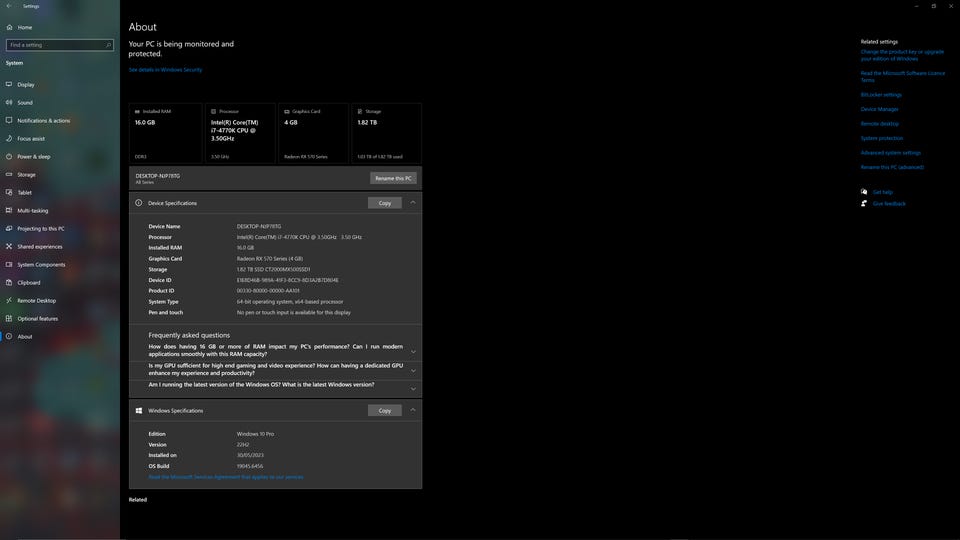Click the Give feedback icon
This screenshot has height=540, width=960.
pyautogui.click(x=864, y=203)
